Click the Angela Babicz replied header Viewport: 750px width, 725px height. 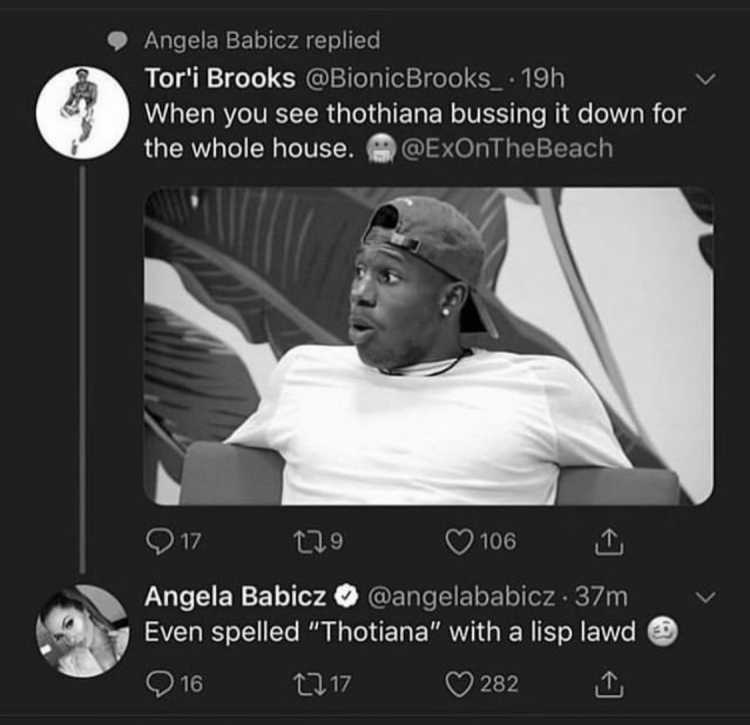pyautogui.click(x=262, y=40)
